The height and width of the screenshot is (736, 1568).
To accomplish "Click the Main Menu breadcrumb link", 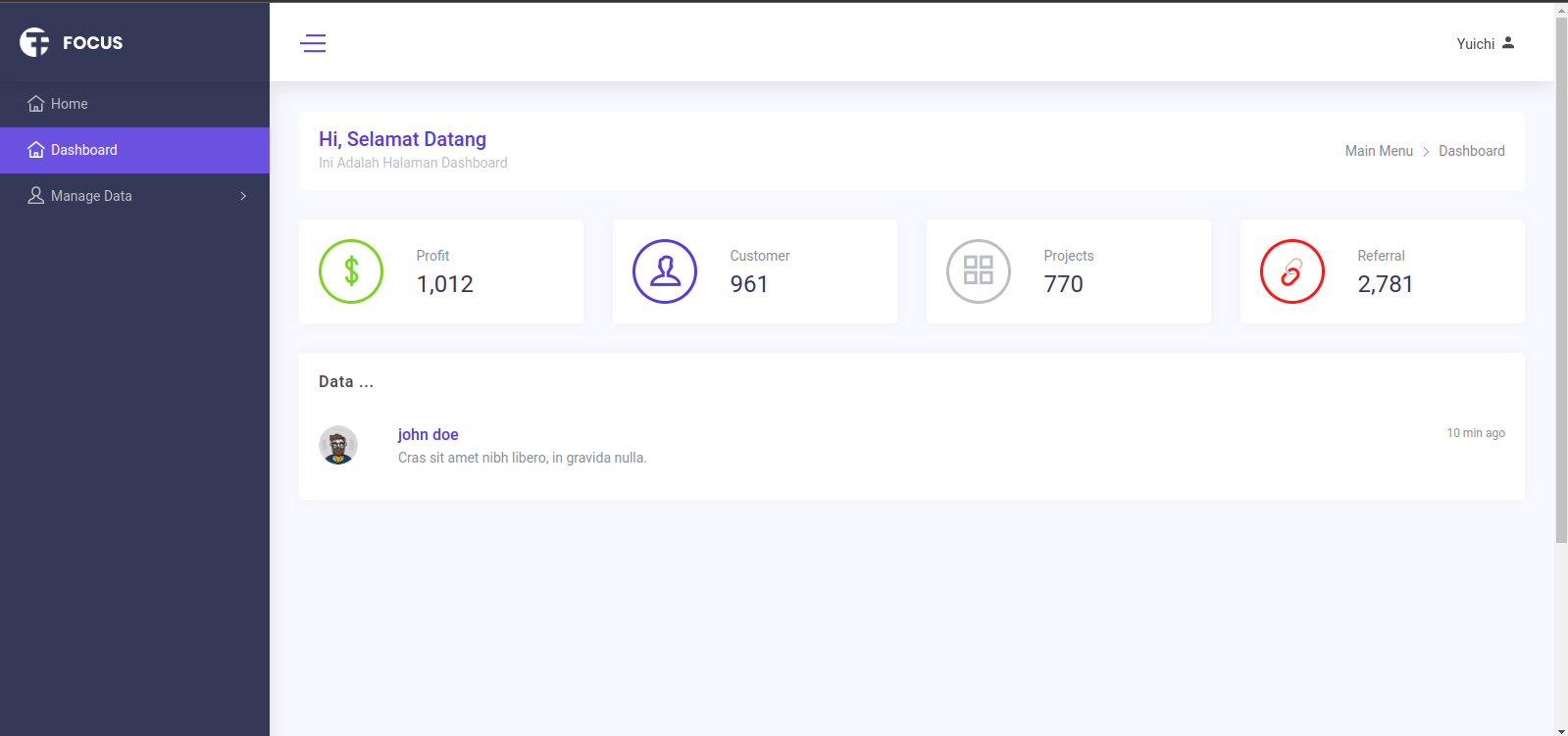I will click(1379, 151).
